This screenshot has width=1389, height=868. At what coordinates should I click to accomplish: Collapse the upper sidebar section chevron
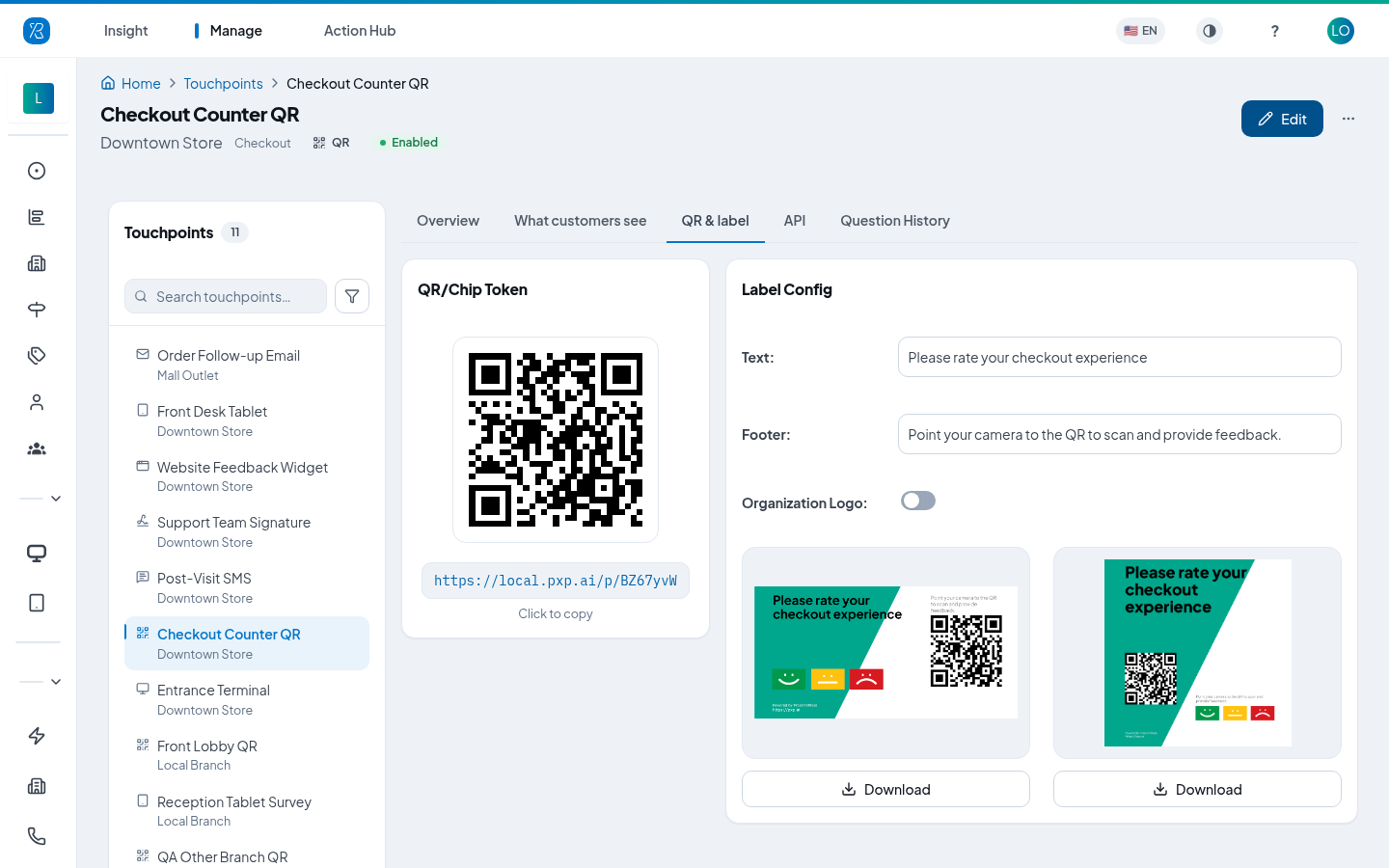56,499
